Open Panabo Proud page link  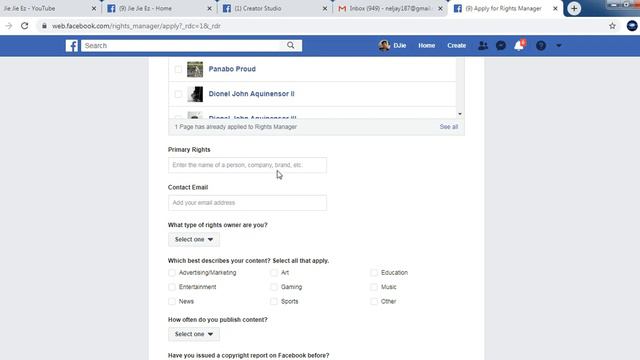[232, 69]
